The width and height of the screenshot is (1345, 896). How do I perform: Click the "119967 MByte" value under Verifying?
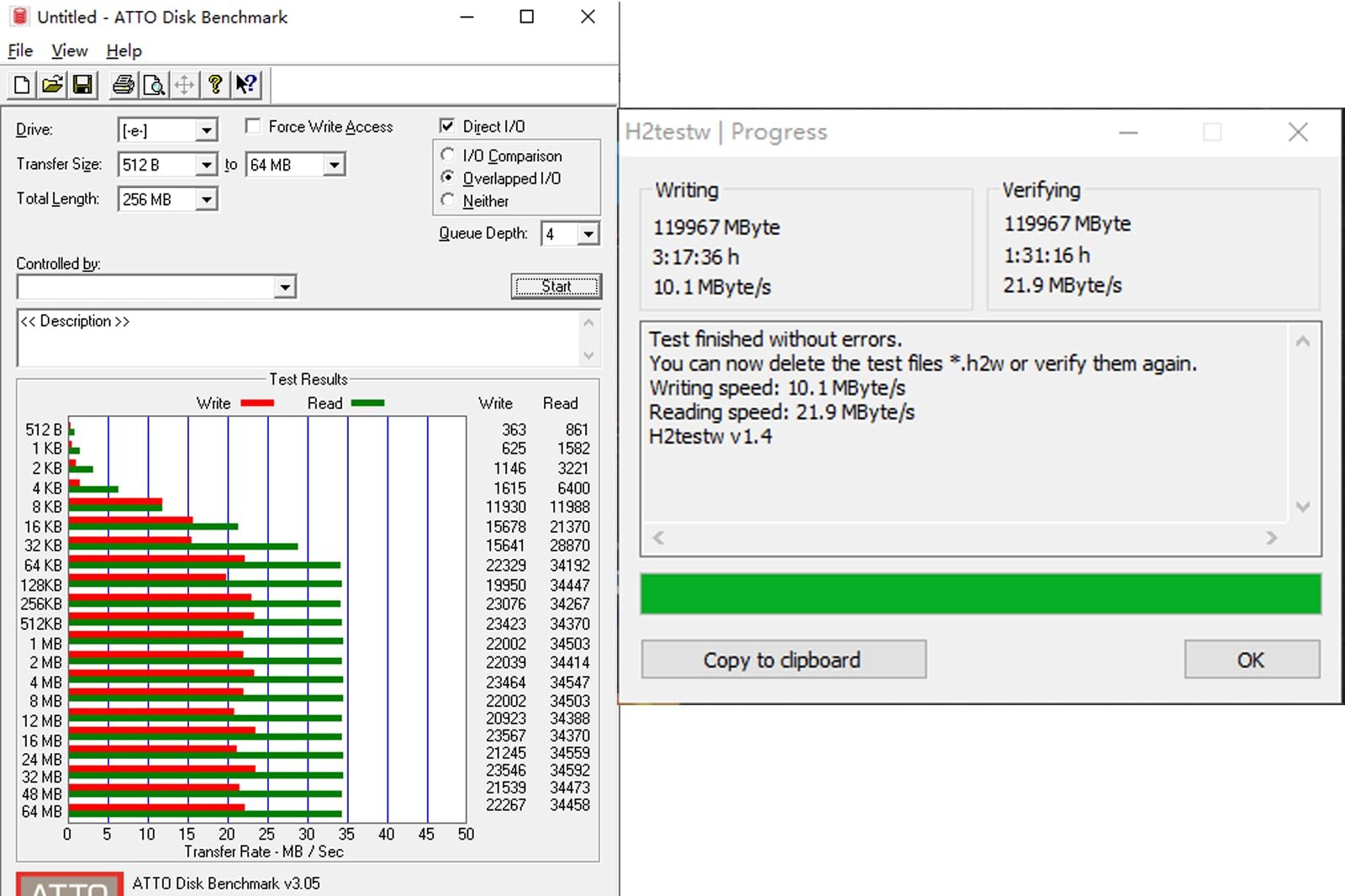(x=1068, y=224)
